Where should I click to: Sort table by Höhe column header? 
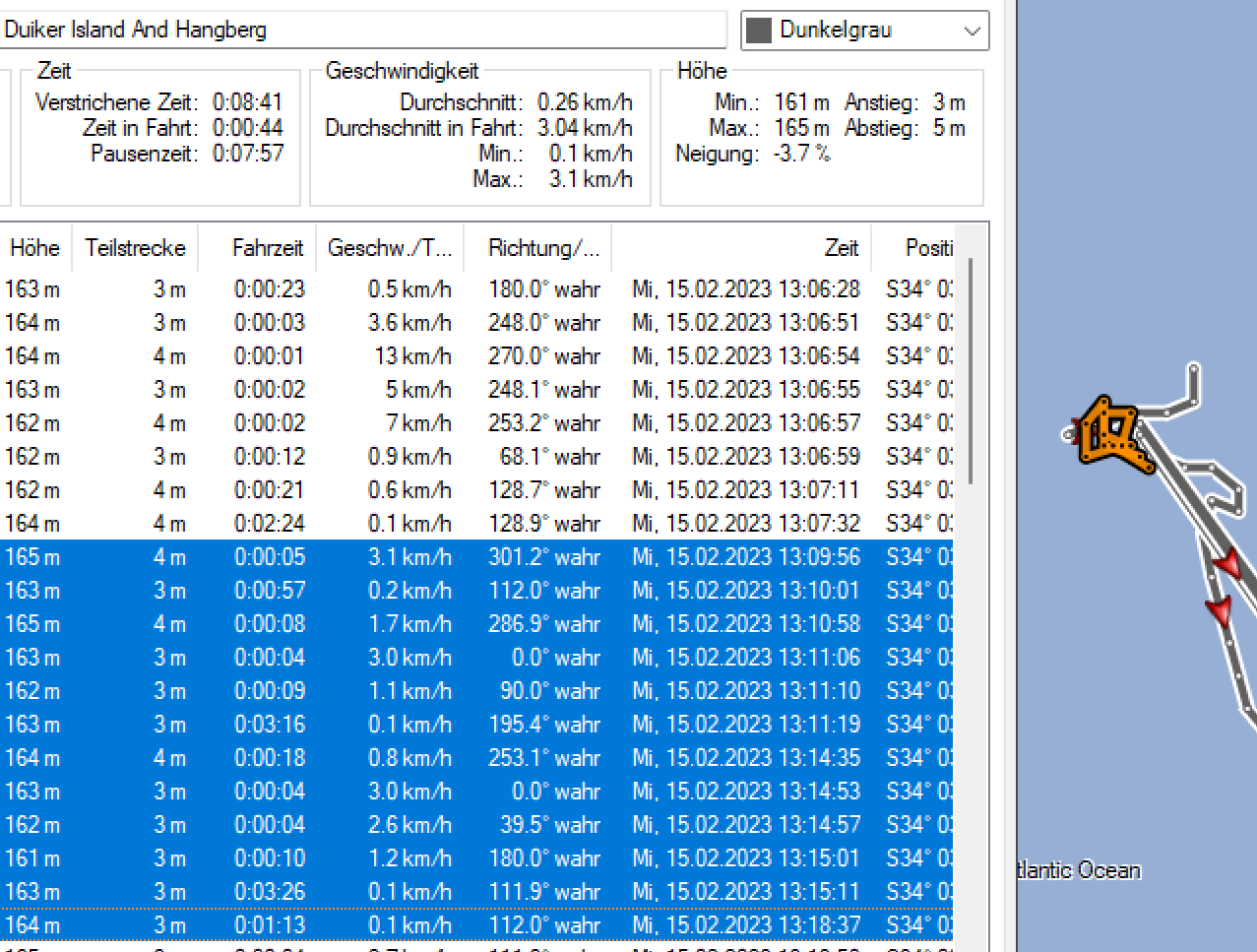tap(35, 248)
